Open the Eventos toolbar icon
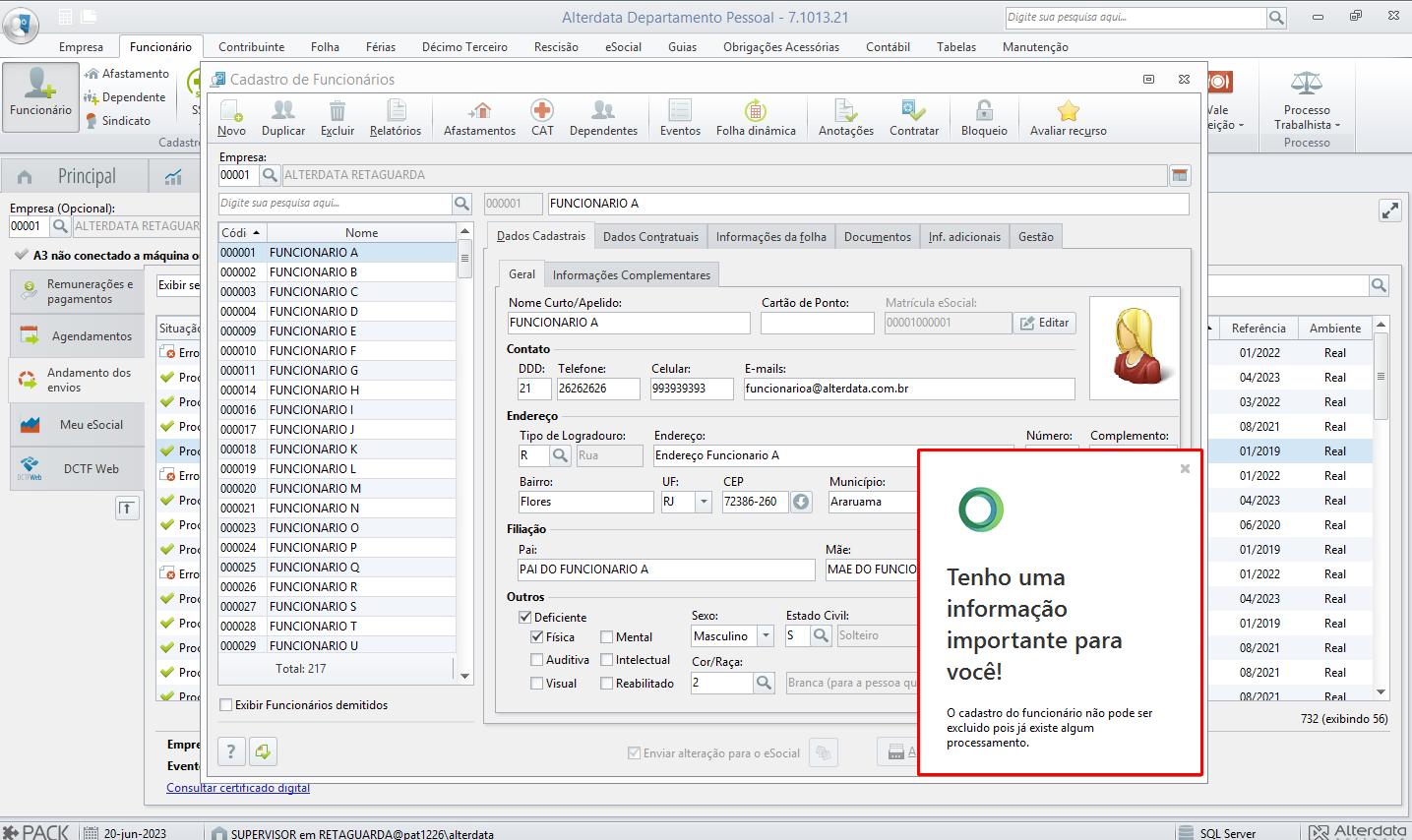 (680, 117)
